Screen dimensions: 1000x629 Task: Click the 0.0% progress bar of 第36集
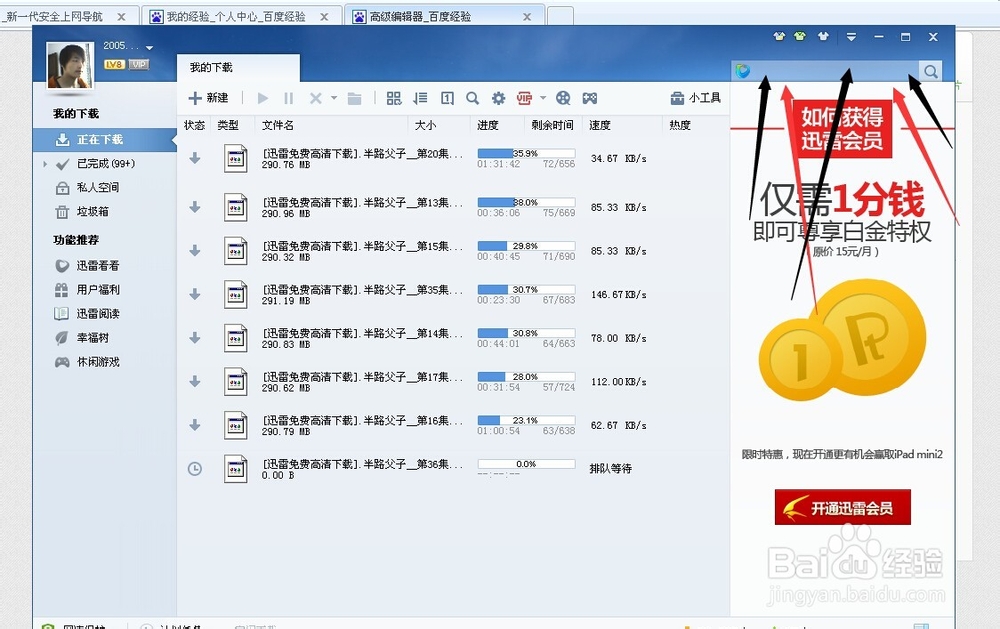pyautogui.click(x=526, y=464)
